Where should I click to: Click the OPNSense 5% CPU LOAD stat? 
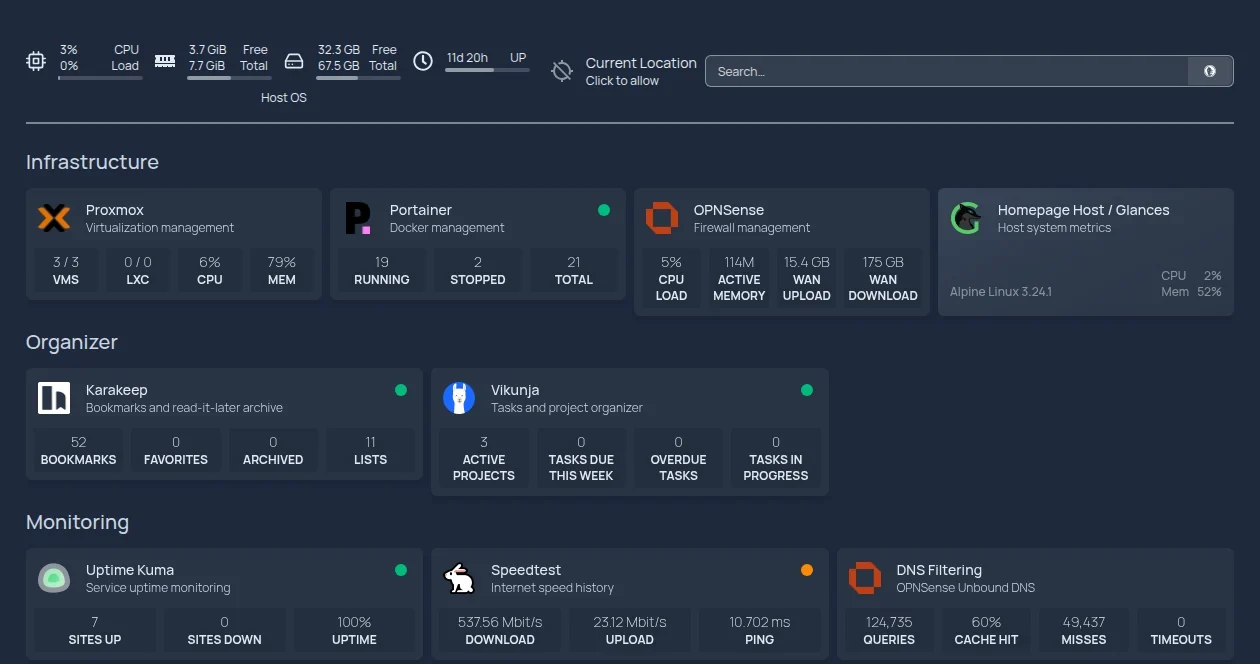(x=671, y=278)
